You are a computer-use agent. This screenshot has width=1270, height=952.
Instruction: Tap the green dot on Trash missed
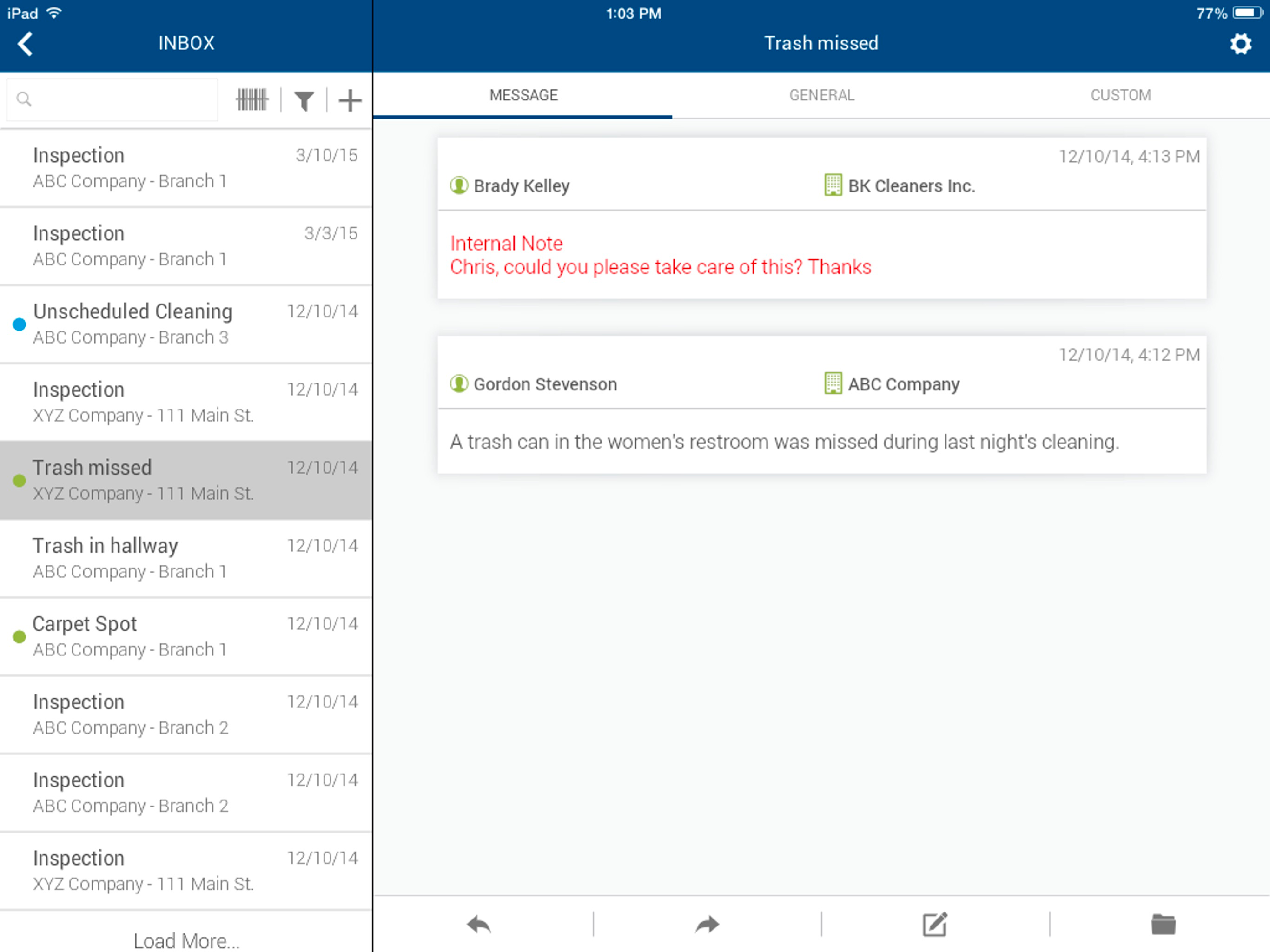pyautogui.click(x=20, y=481)
